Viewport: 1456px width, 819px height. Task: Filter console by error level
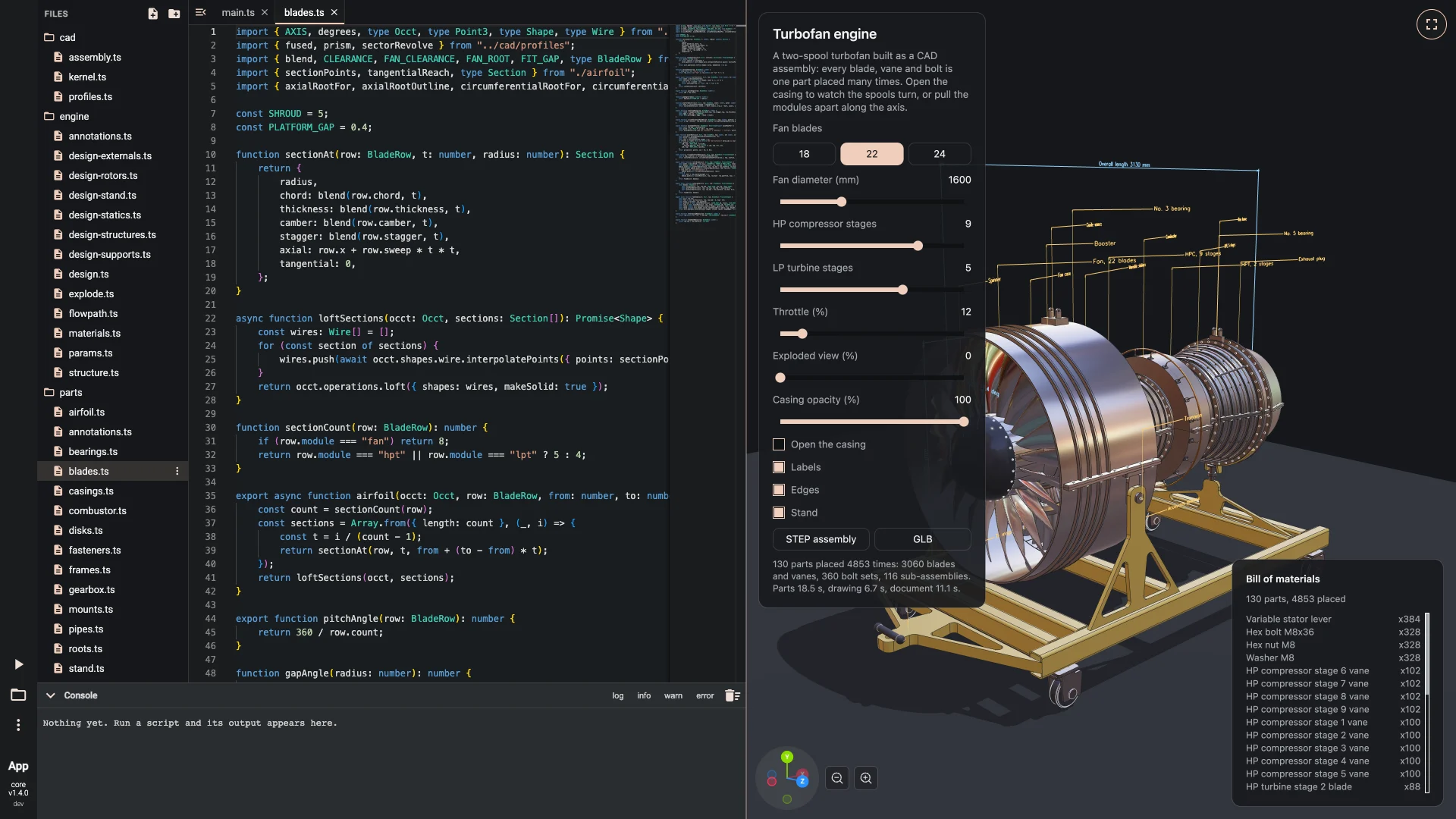point(705,695)
